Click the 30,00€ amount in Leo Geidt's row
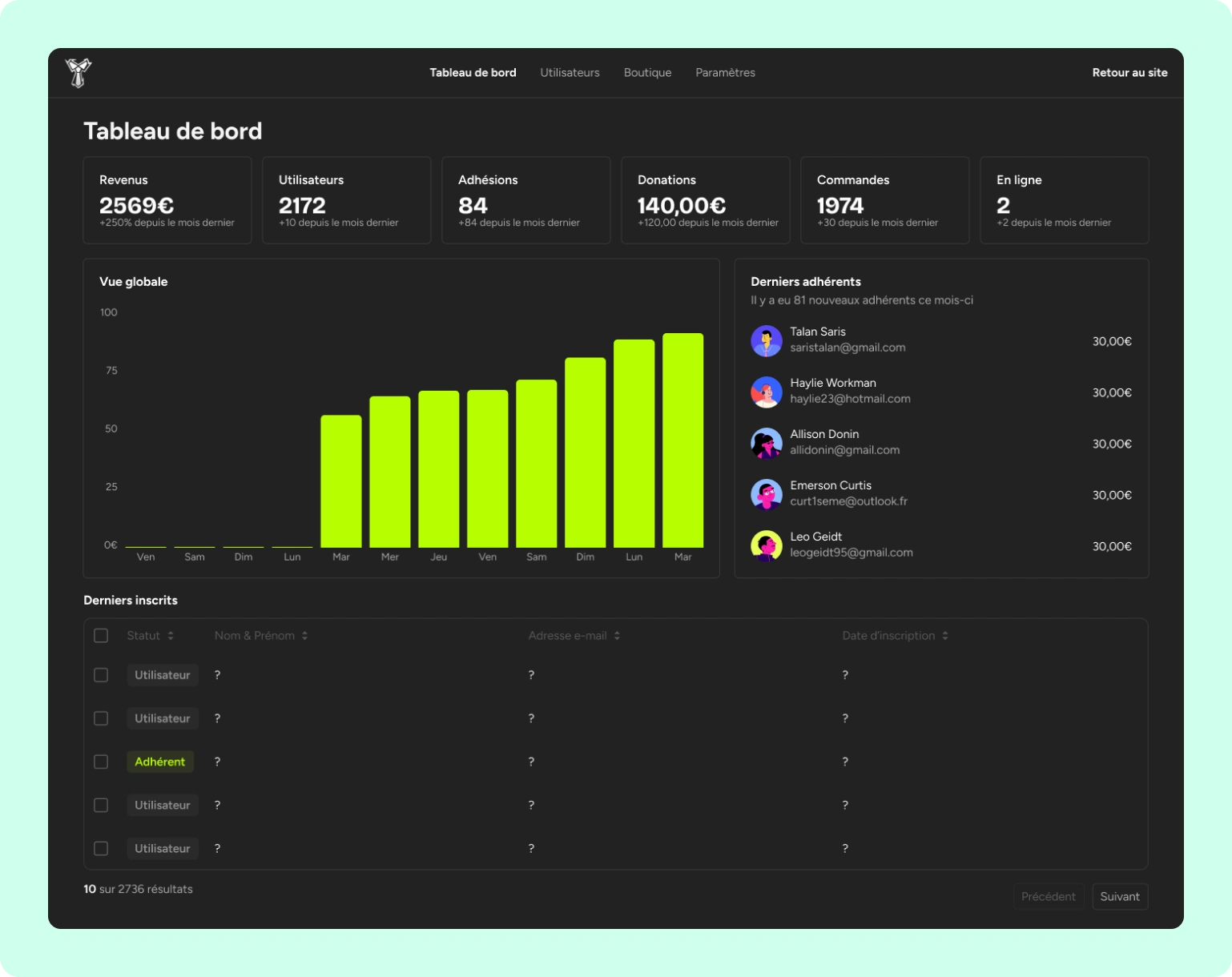 pos(1112,546)
